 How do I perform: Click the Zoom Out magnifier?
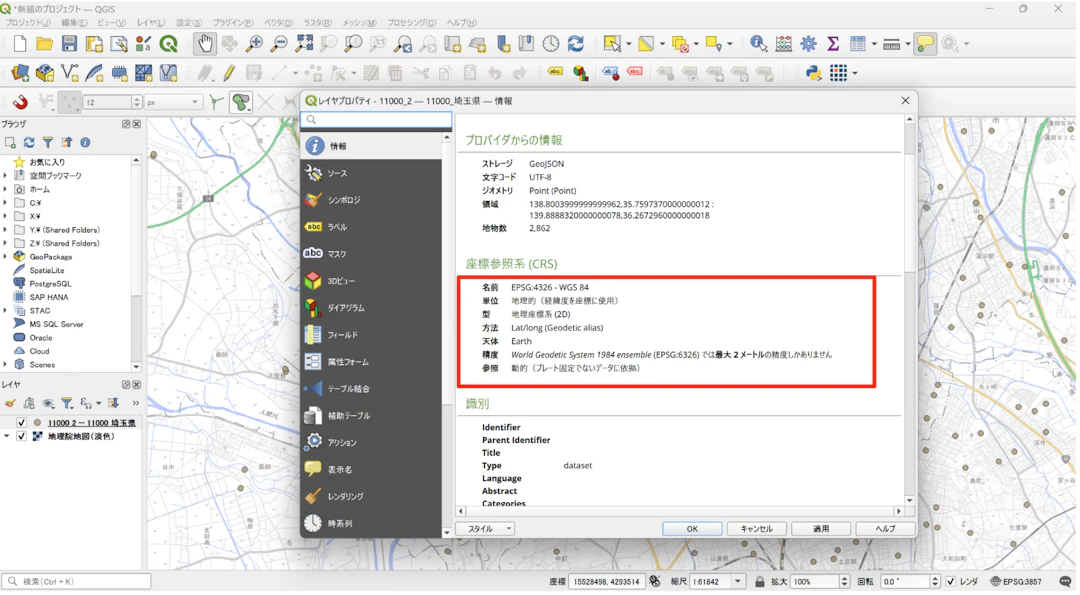pos(279,44)
